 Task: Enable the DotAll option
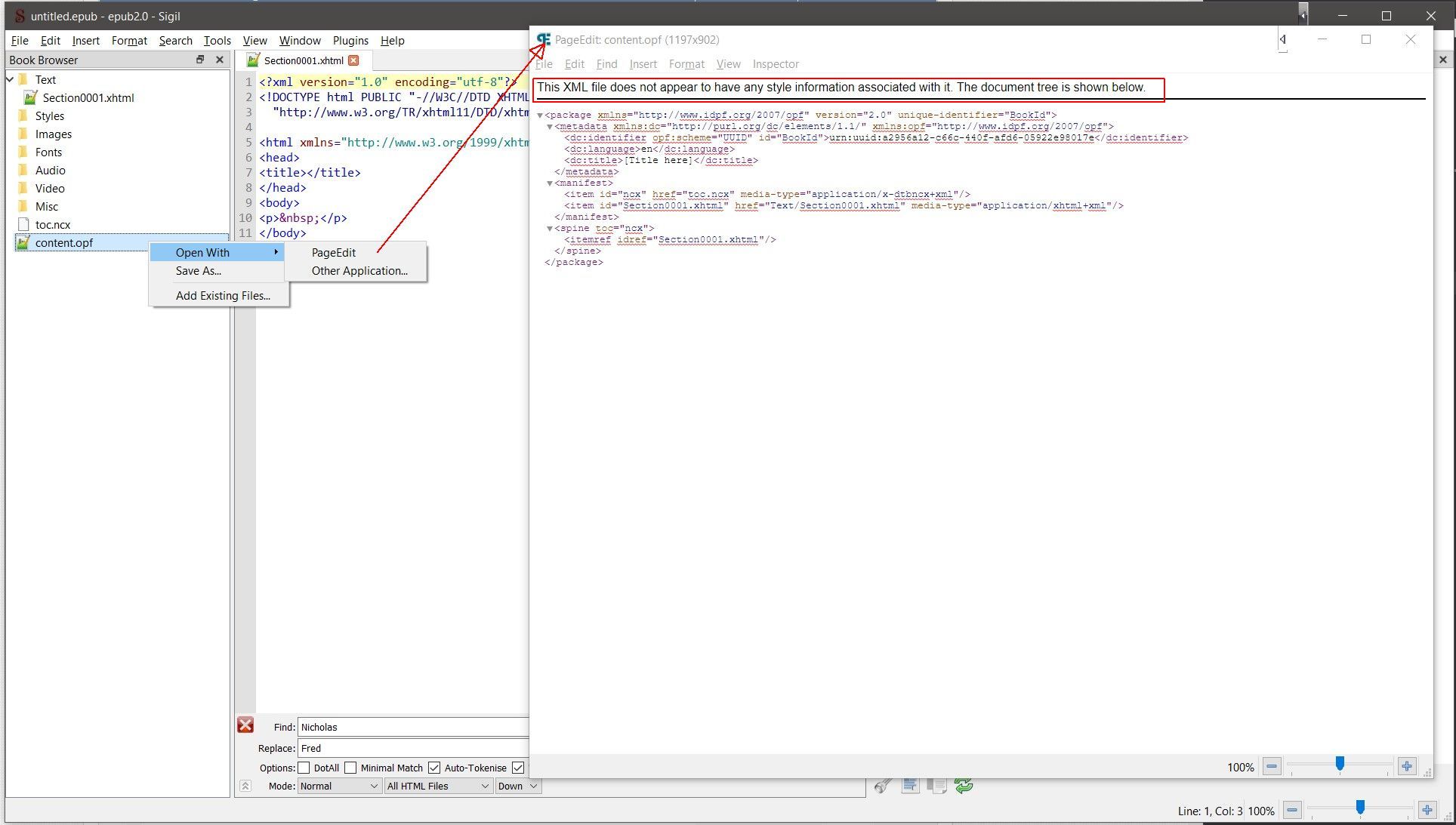pos(304,768)
